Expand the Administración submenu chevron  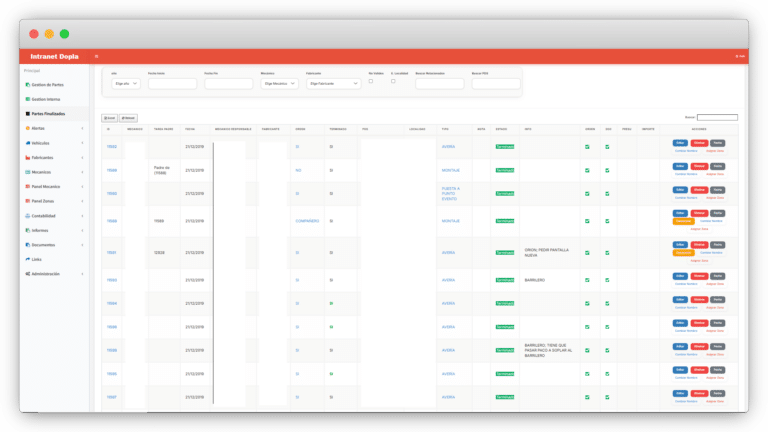(82, 274)
